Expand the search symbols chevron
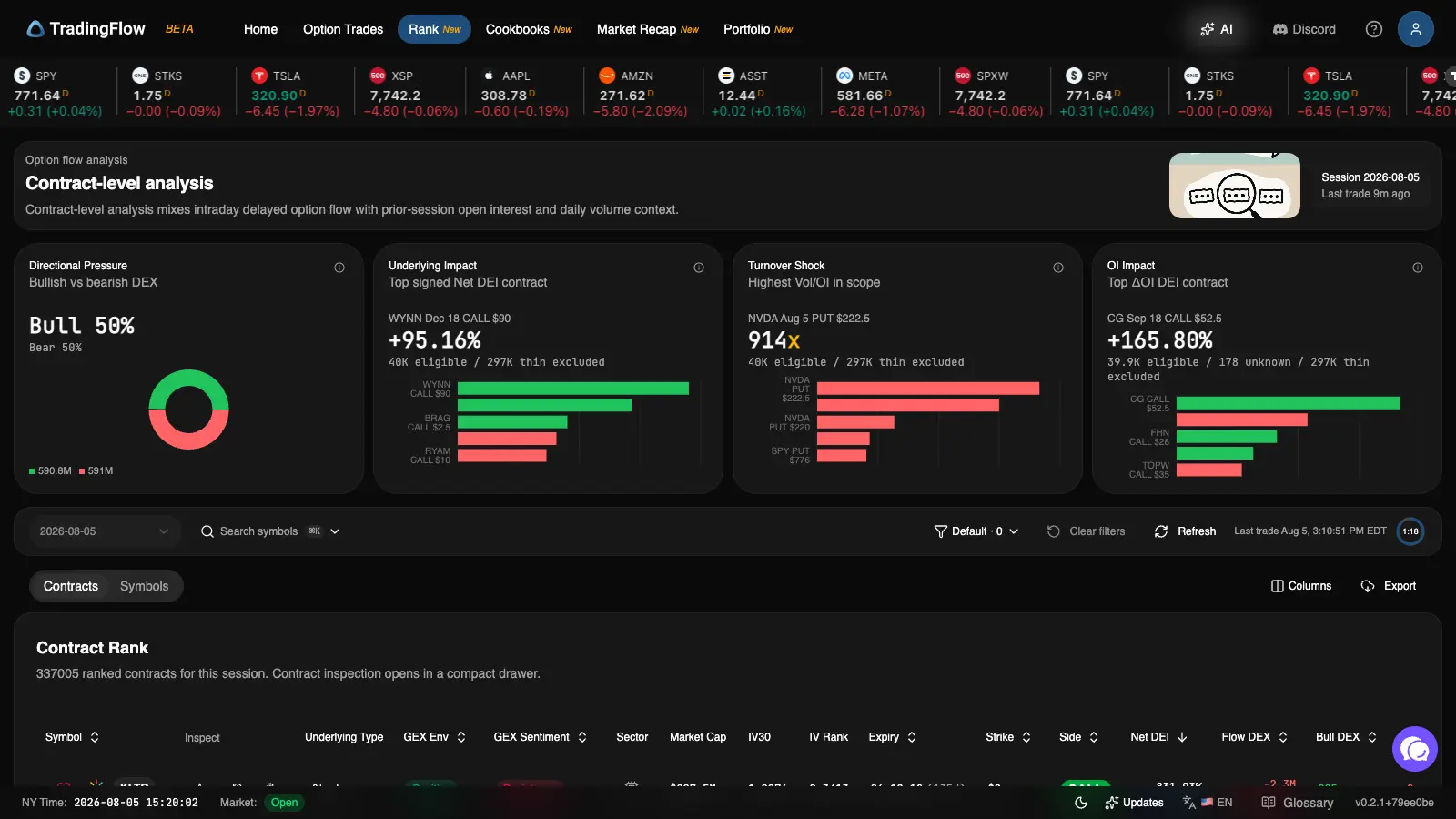Viewport: 1456px width, 819px height. tap(335, 531)
